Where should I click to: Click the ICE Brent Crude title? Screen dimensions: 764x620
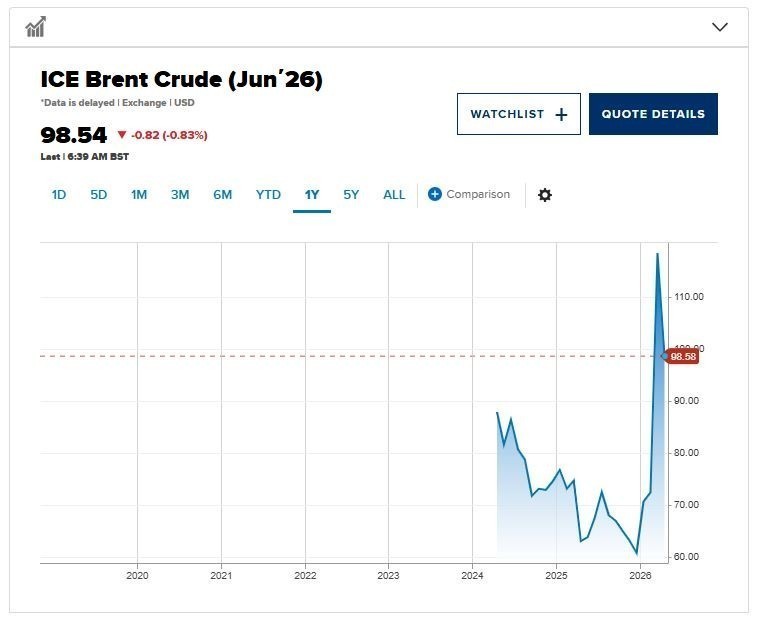181,80
